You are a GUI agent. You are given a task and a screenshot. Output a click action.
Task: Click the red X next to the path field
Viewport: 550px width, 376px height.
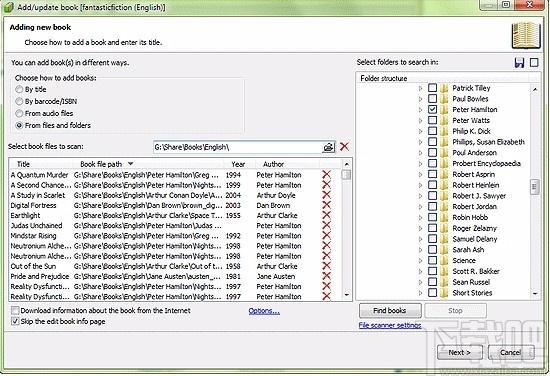(344, 147)
